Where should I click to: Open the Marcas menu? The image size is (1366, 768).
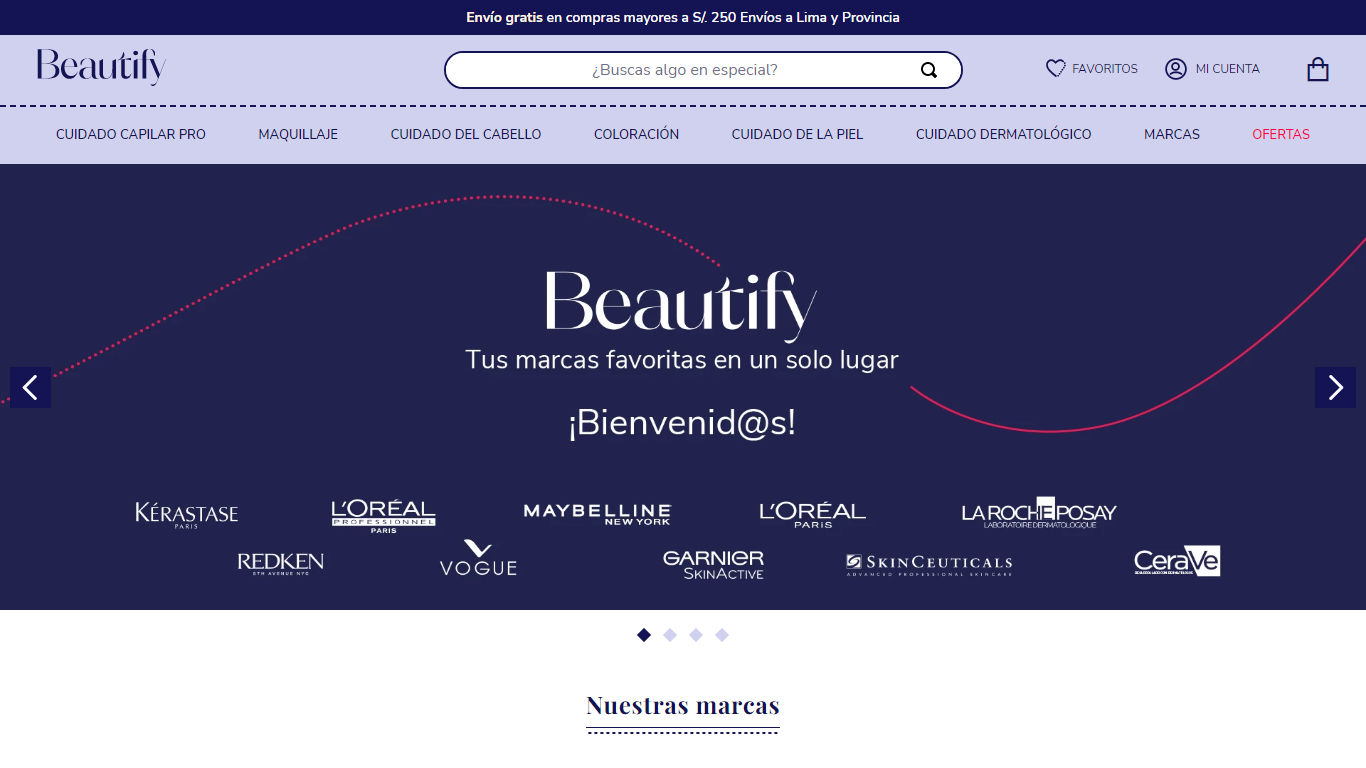pyautogui.click(x=1172, y=134)
